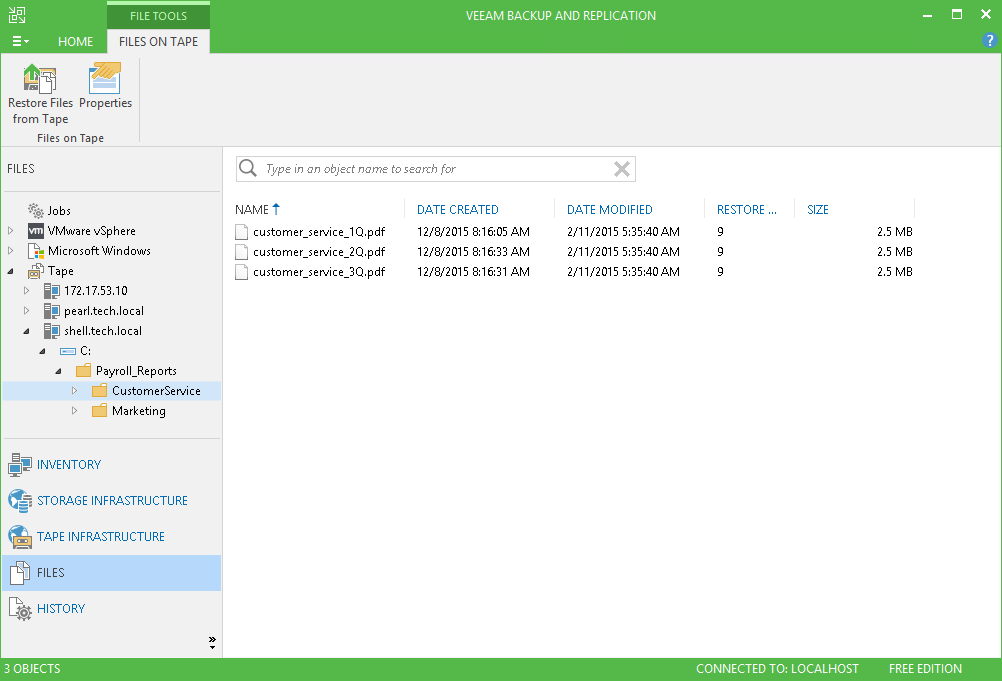
Task: Click the Microsoft Windows icon
Action: click(36, 251)
